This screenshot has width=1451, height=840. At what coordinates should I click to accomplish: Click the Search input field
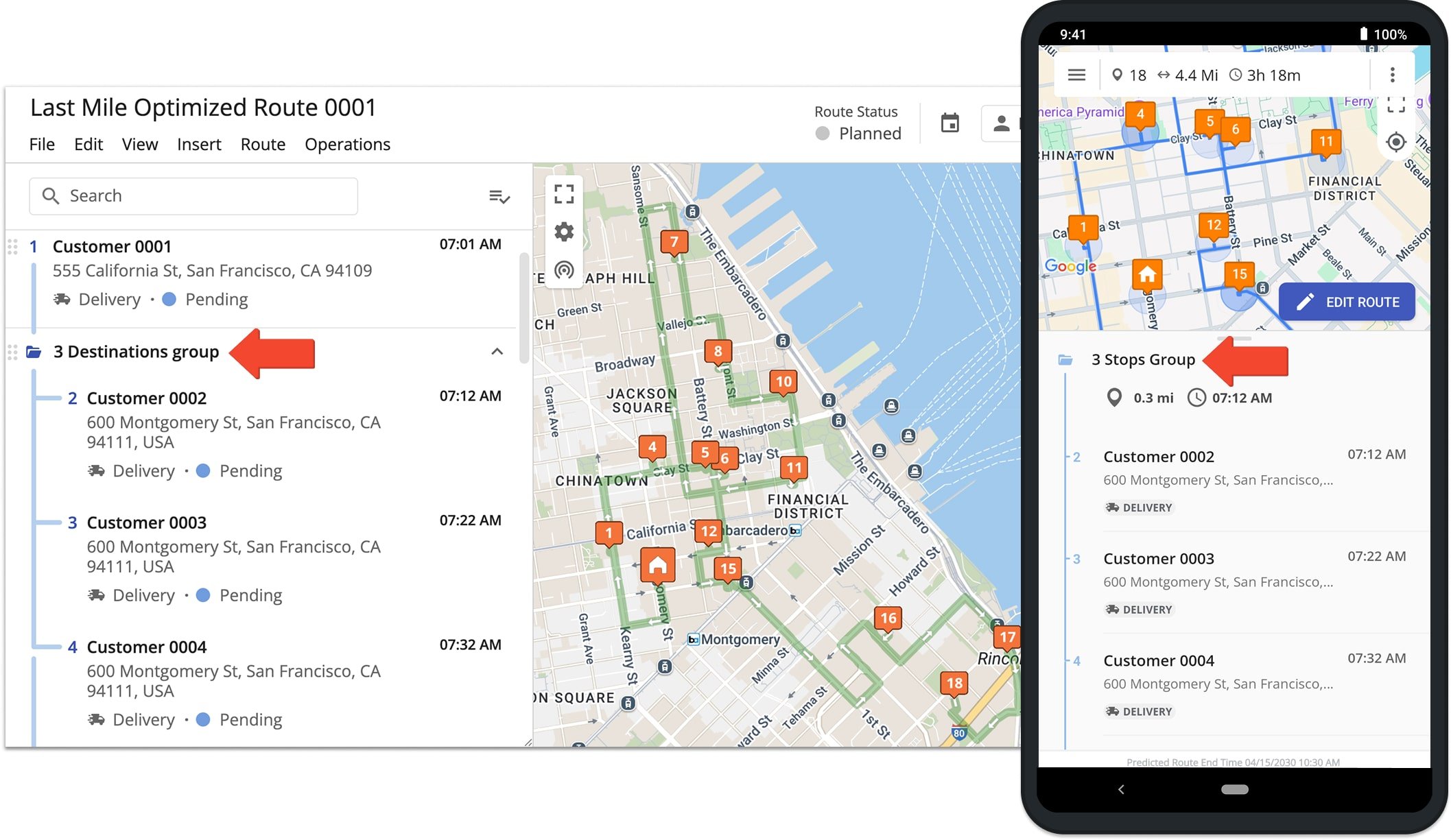click(x=193, y=196)
